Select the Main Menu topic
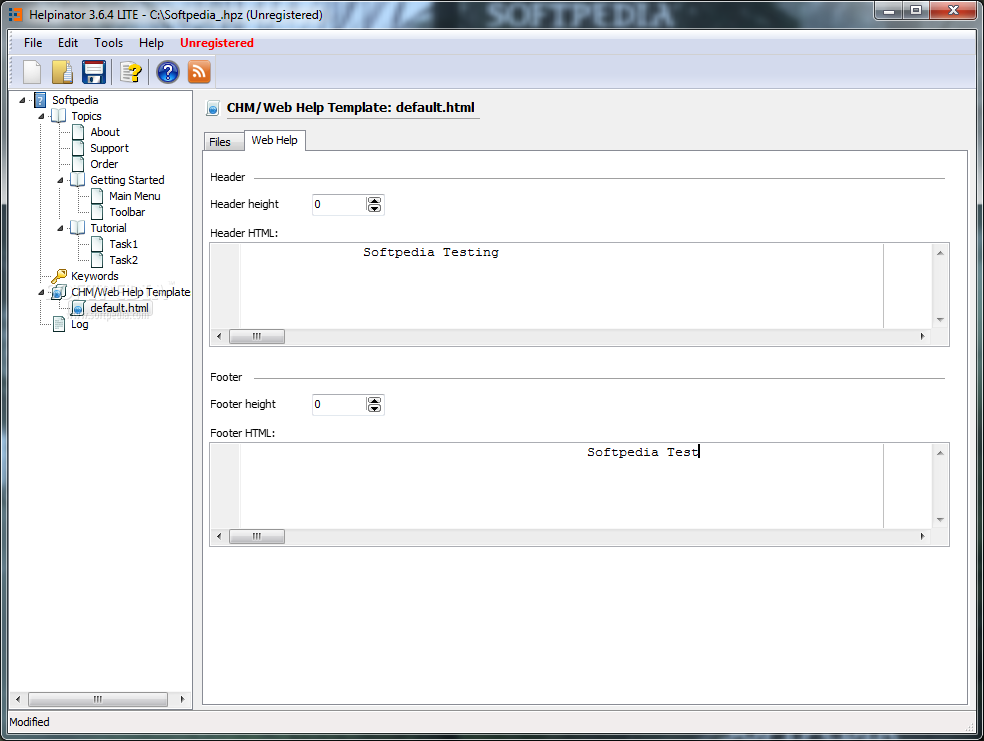This screenshot has height=741, width=984. pos(134,196)
